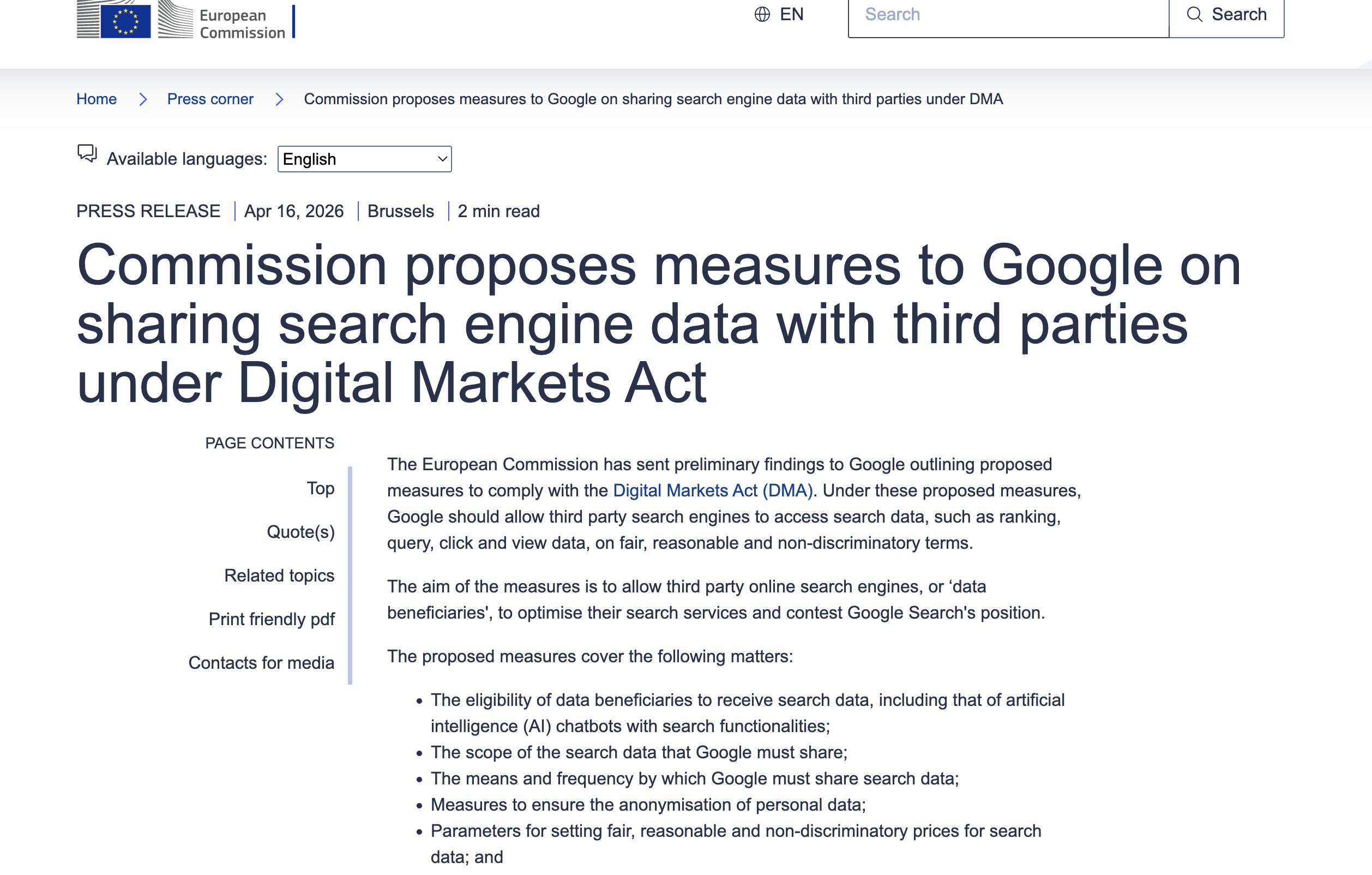Jump to Print friendly pdf section
The width and height of the screenshot is (1372, 875).
point(272,620)
